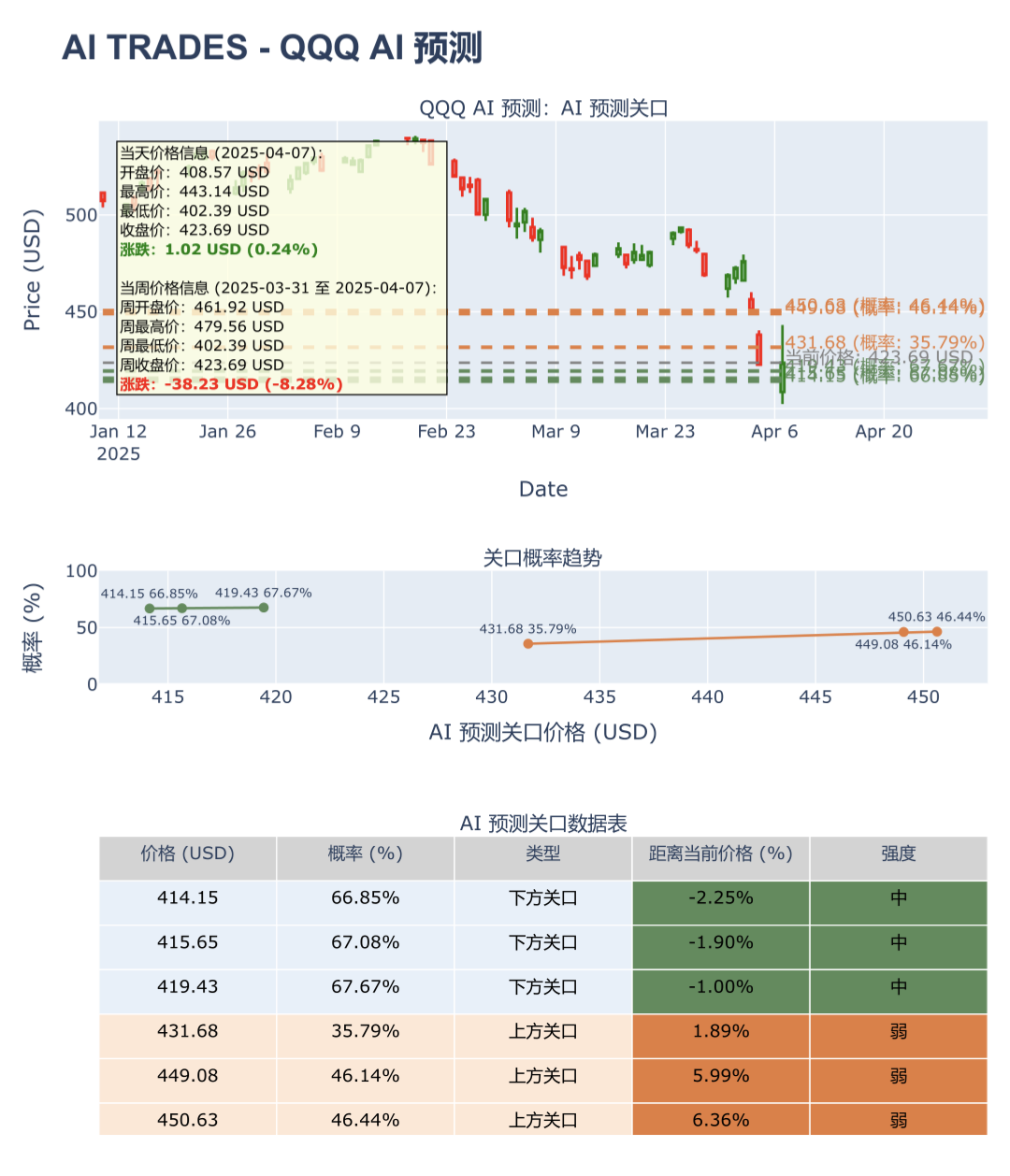Click the 450.63 46.44% trend point

point(937,632)
